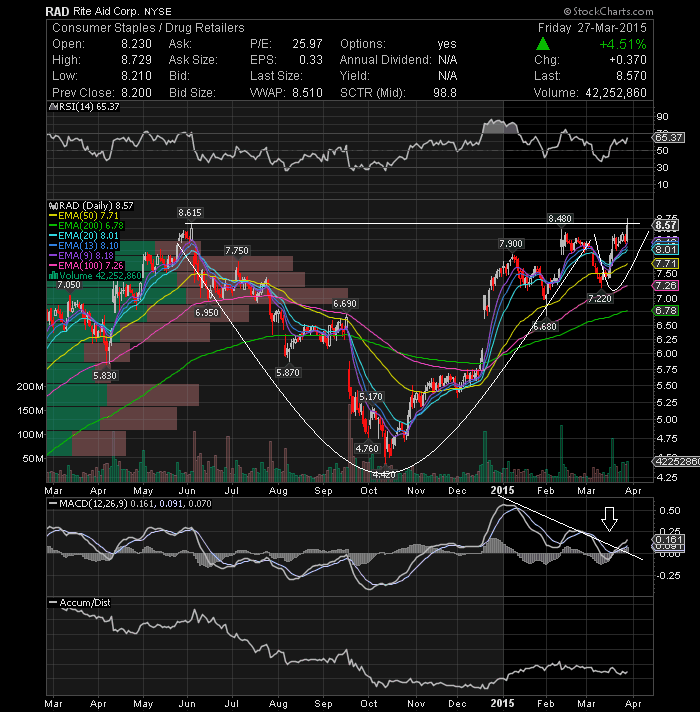This screenshot has width=700, height=712.
Task: Click the 5.870 price annotation
Action: point(287,373)
